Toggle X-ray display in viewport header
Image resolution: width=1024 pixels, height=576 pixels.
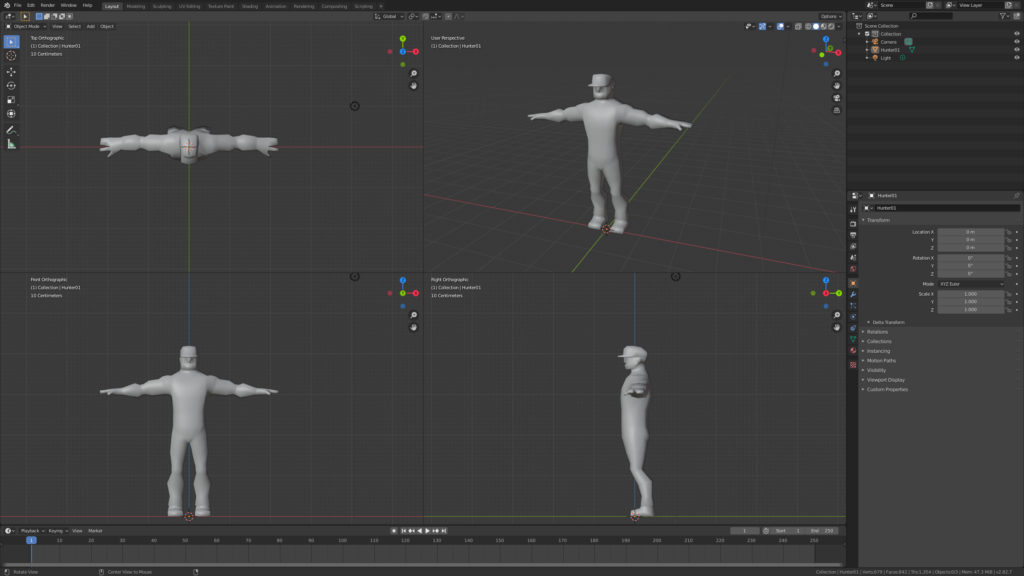tap(798, 26)
